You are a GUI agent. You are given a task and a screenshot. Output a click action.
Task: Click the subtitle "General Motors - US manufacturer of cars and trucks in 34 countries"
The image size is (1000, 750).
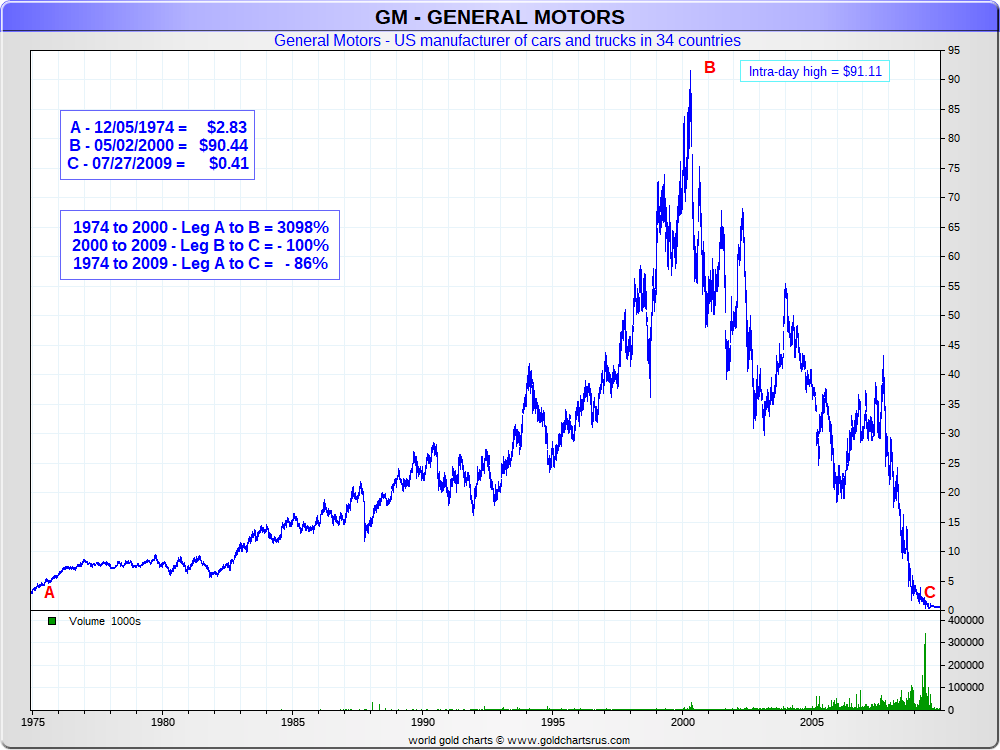click(x=507, y=40)
